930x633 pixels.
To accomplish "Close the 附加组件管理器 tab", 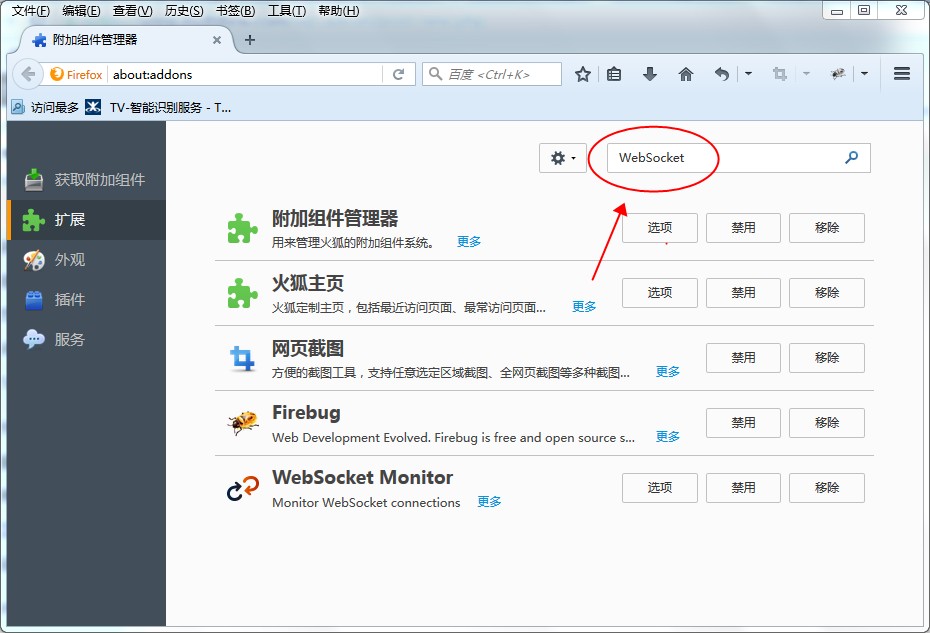I will click(216, 40).
